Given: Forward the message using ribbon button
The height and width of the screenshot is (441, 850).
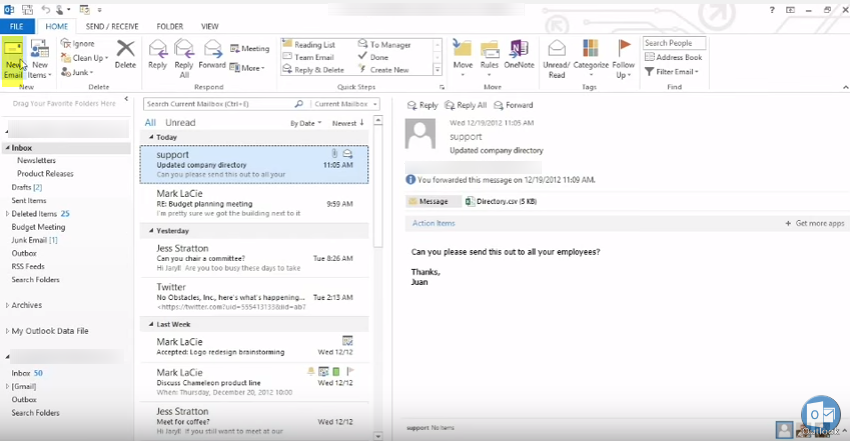Looking at the screenshot, I should pyautogui.click(x=212, y=54).
